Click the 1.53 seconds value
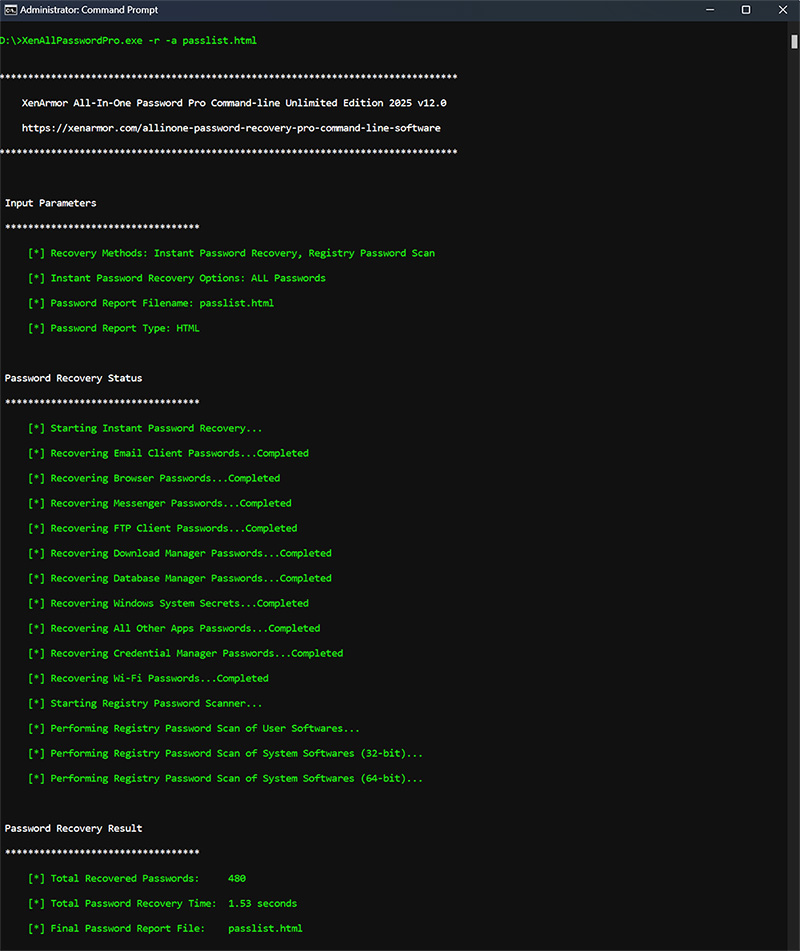This screenshot has width=800, height=951. pyautogui.click(x=263, y=903)
